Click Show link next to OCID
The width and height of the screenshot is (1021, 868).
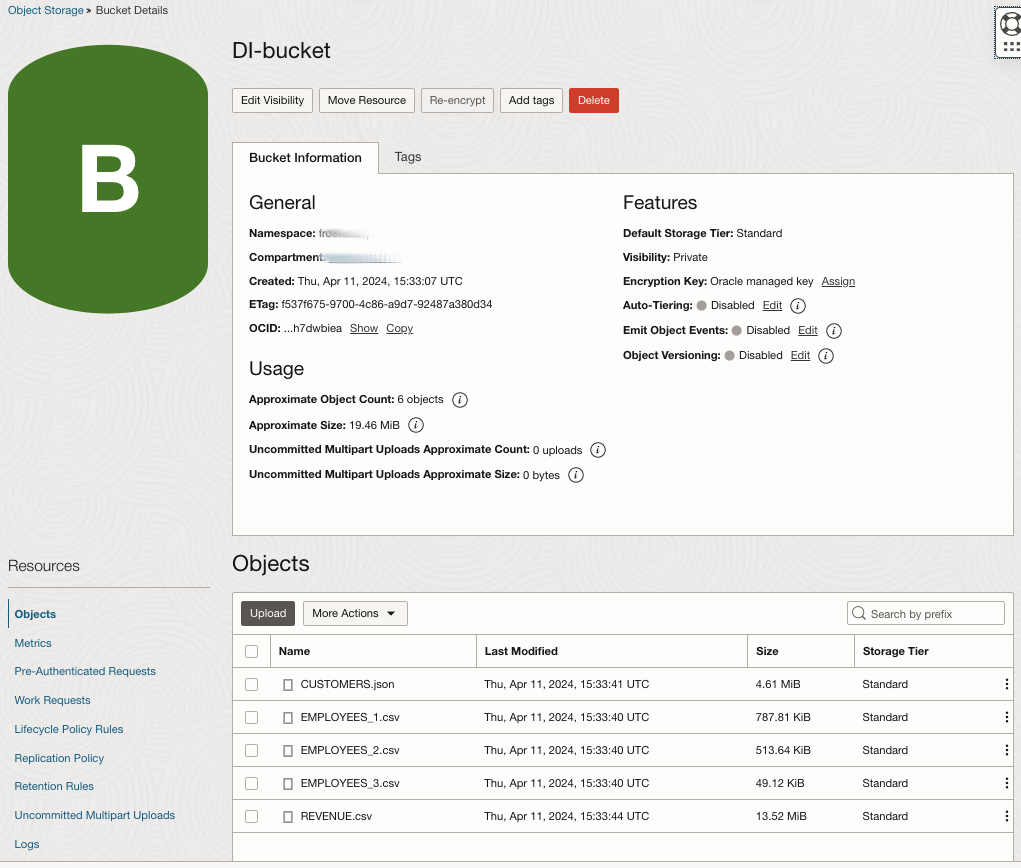[364, 328]
